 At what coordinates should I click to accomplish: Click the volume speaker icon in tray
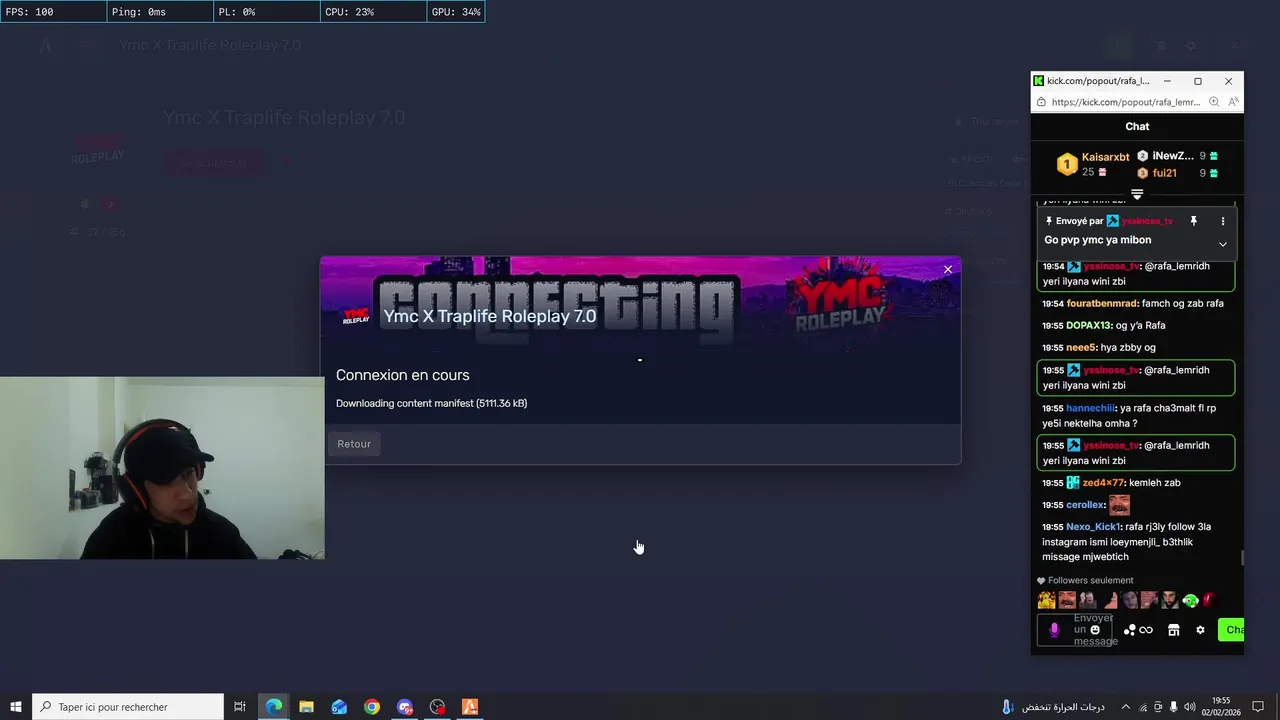1190,707
